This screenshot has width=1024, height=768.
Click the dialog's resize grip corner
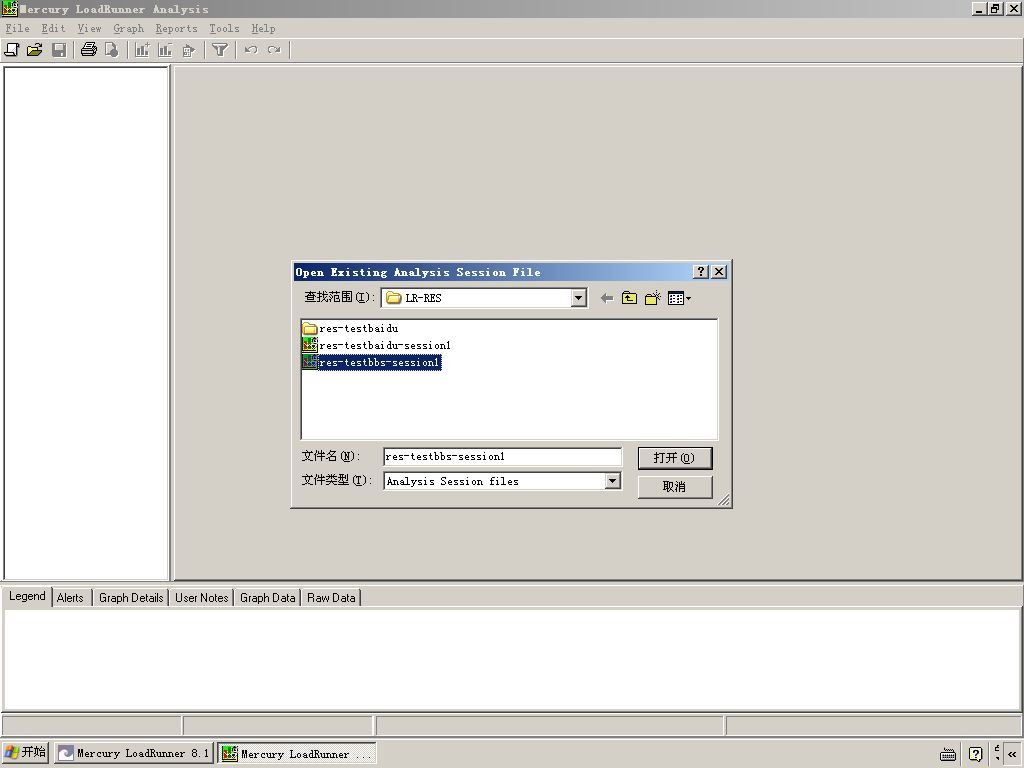[724, 500]
